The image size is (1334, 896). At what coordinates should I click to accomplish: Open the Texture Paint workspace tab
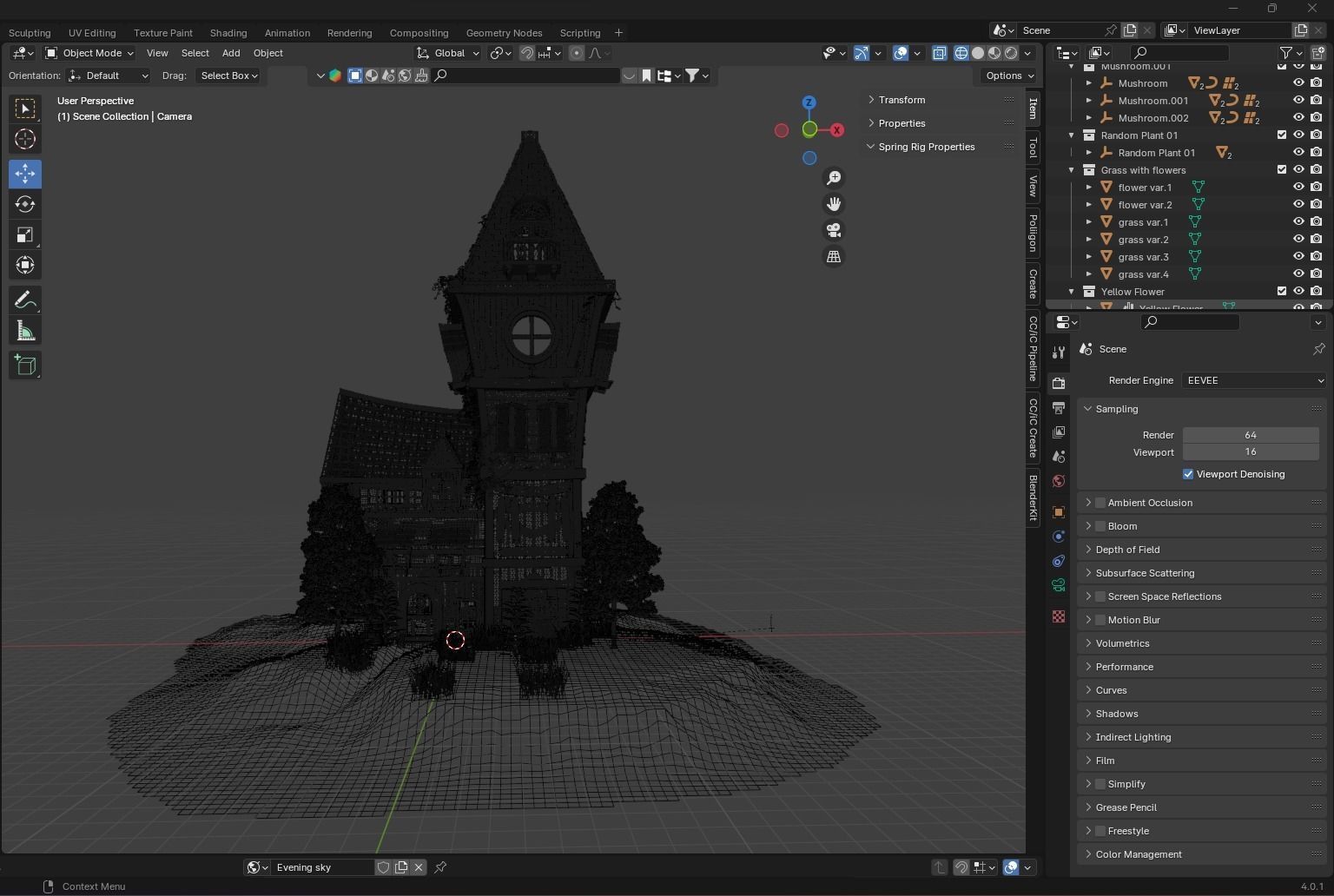coord(163,33)
